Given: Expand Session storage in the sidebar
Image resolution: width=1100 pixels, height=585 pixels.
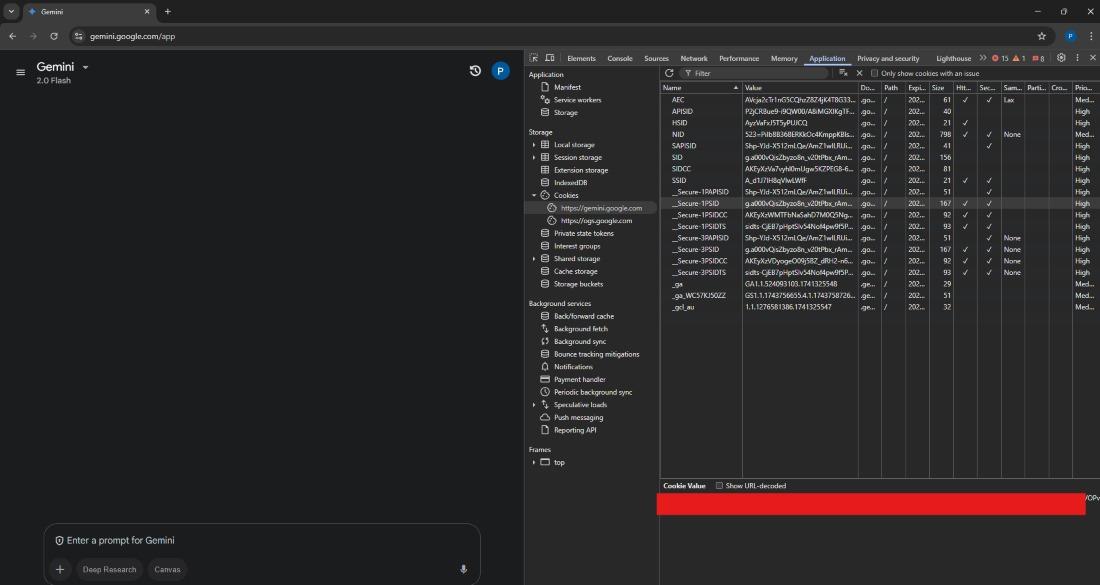Looking at the screenshot, I should click(534, 157).
